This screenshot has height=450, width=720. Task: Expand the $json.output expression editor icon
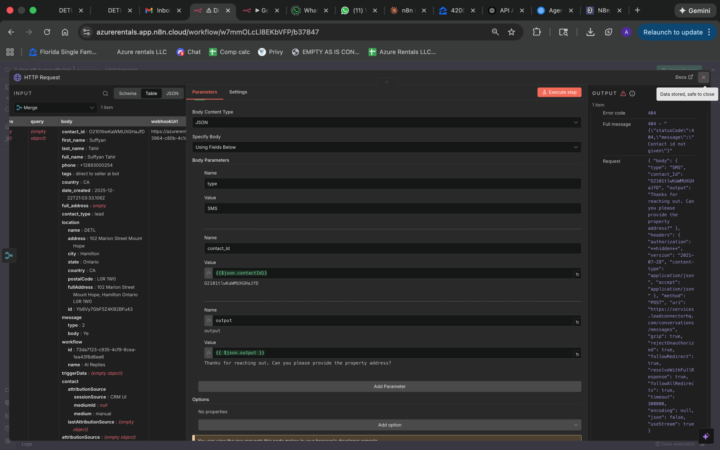pos(577,354)
